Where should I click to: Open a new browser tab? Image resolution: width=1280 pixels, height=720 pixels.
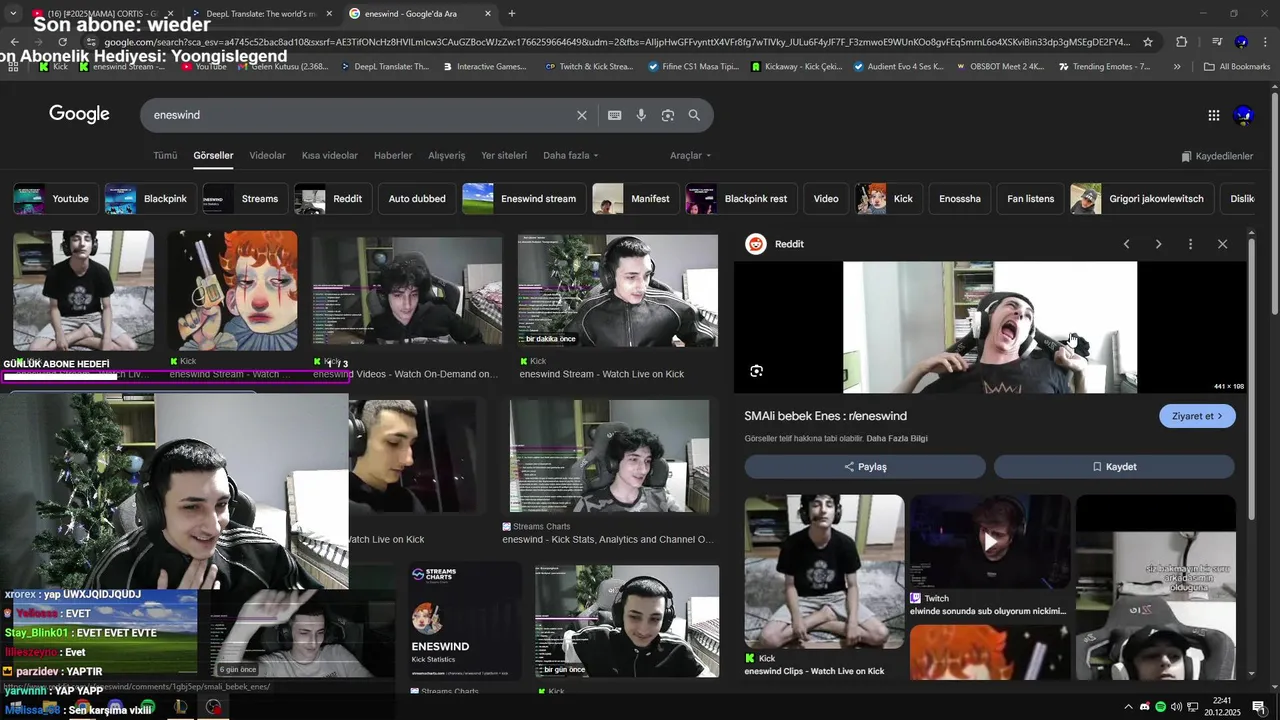[x=511, y=14]
